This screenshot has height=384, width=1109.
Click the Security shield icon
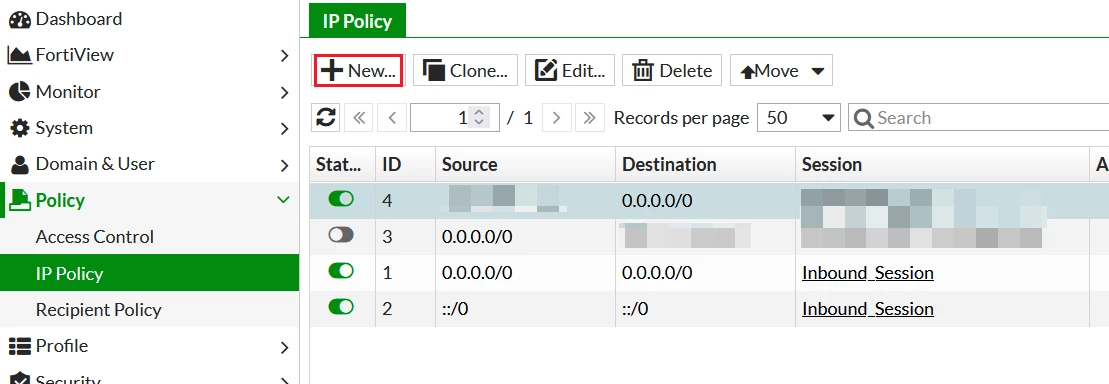click(x=20, y=379)
